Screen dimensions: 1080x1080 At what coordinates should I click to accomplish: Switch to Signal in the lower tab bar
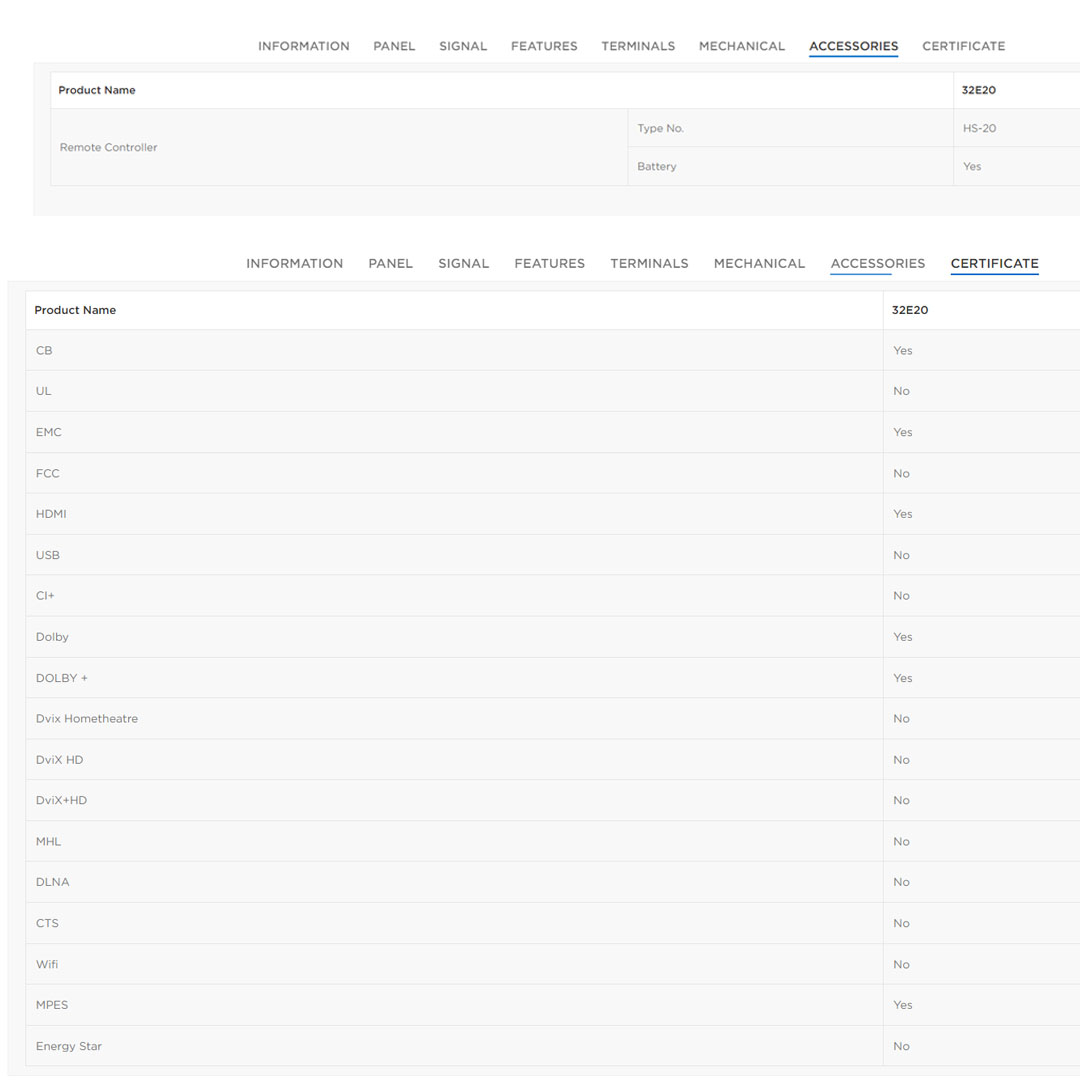(x=463, y=264)
